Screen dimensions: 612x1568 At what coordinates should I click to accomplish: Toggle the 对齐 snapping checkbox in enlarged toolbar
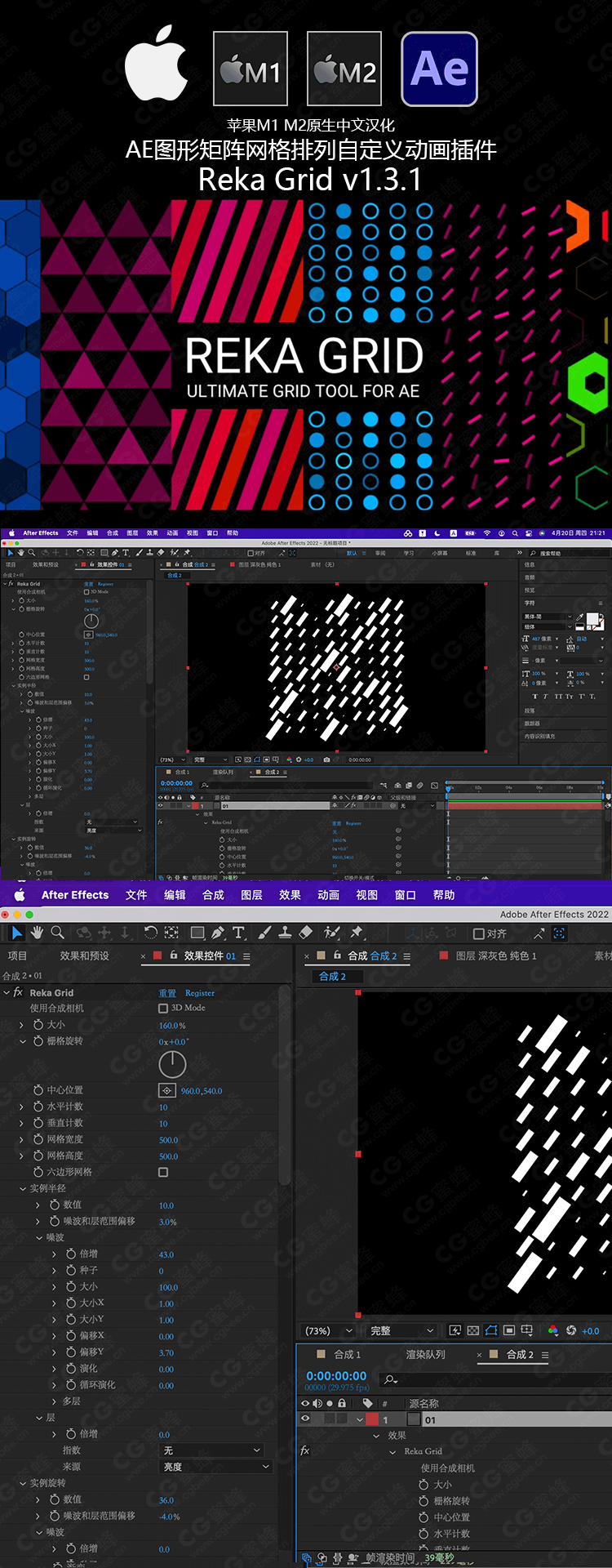(479, 933)
